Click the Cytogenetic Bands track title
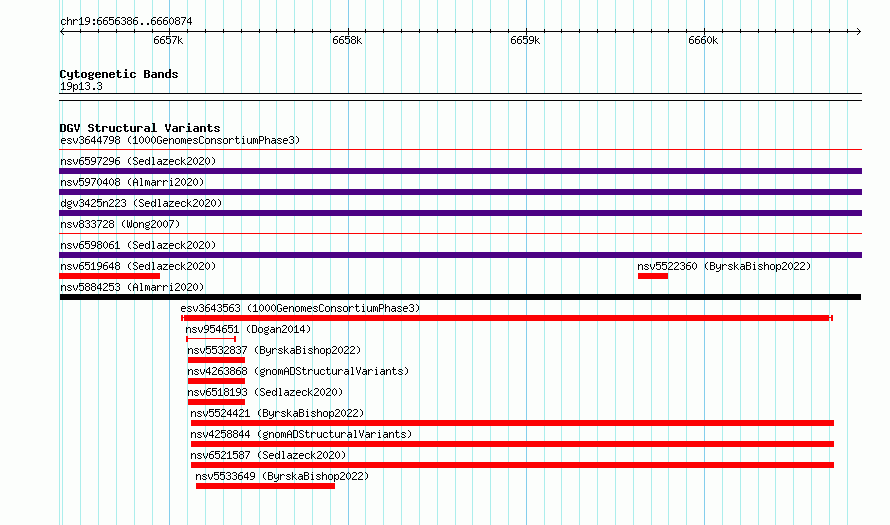890x525 pixels. point(119,74)
